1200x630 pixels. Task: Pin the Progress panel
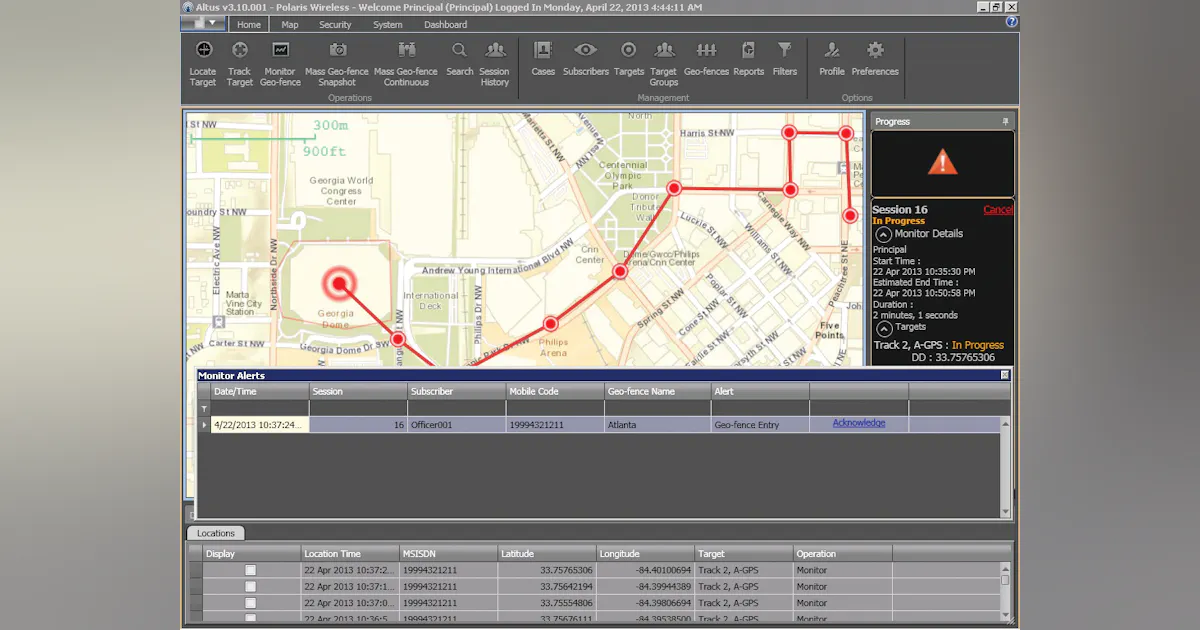pyautogui.click(x=1005, y=121)
